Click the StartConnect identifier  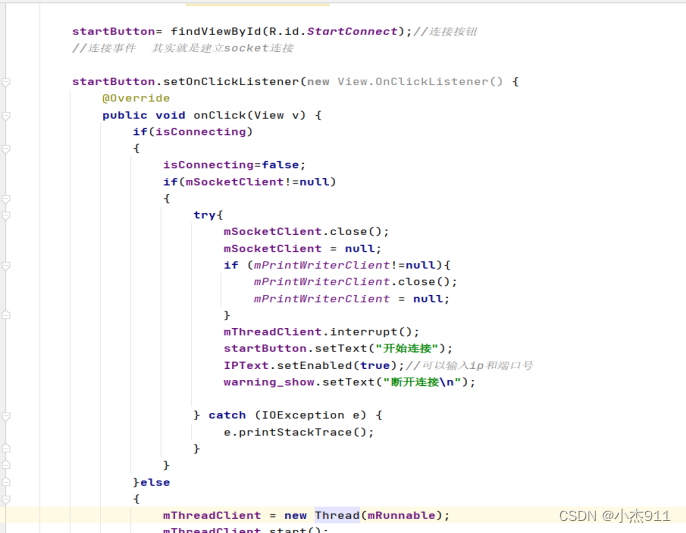pos(352,32)
